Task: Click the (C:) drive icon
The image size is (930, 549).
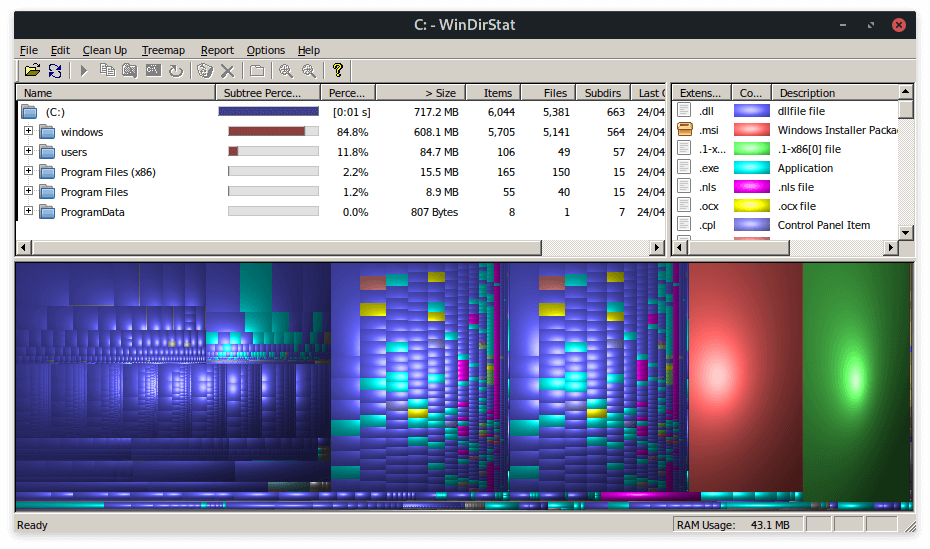Action: click(29, 112)
